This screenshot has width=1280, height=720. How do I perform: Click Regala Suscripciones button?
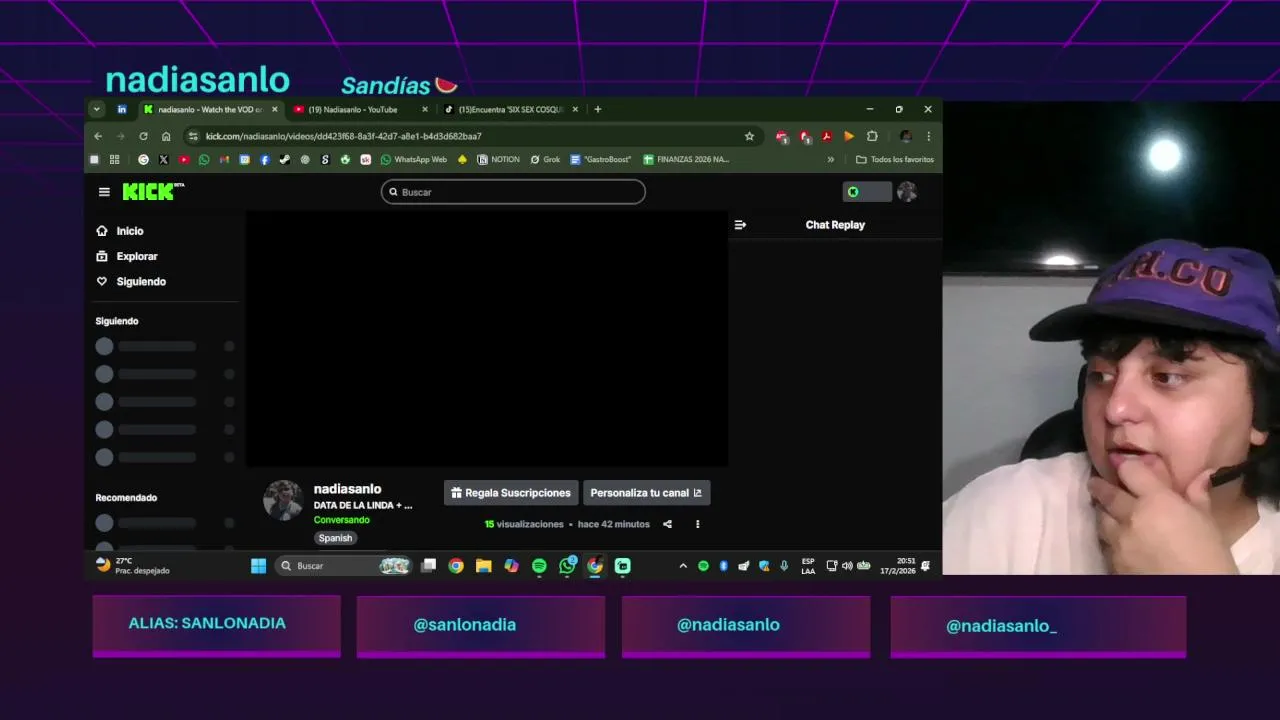coord(511,493)
